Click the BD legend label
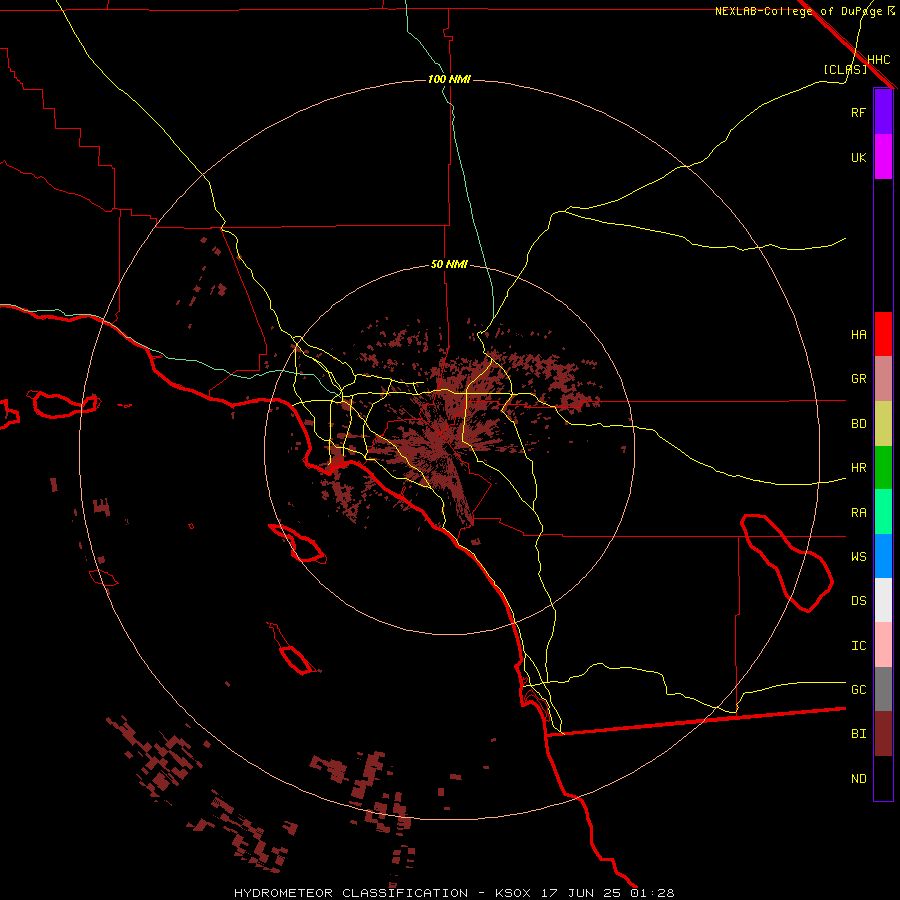Viewport: 900px width, 900px height. click(858, 424)
